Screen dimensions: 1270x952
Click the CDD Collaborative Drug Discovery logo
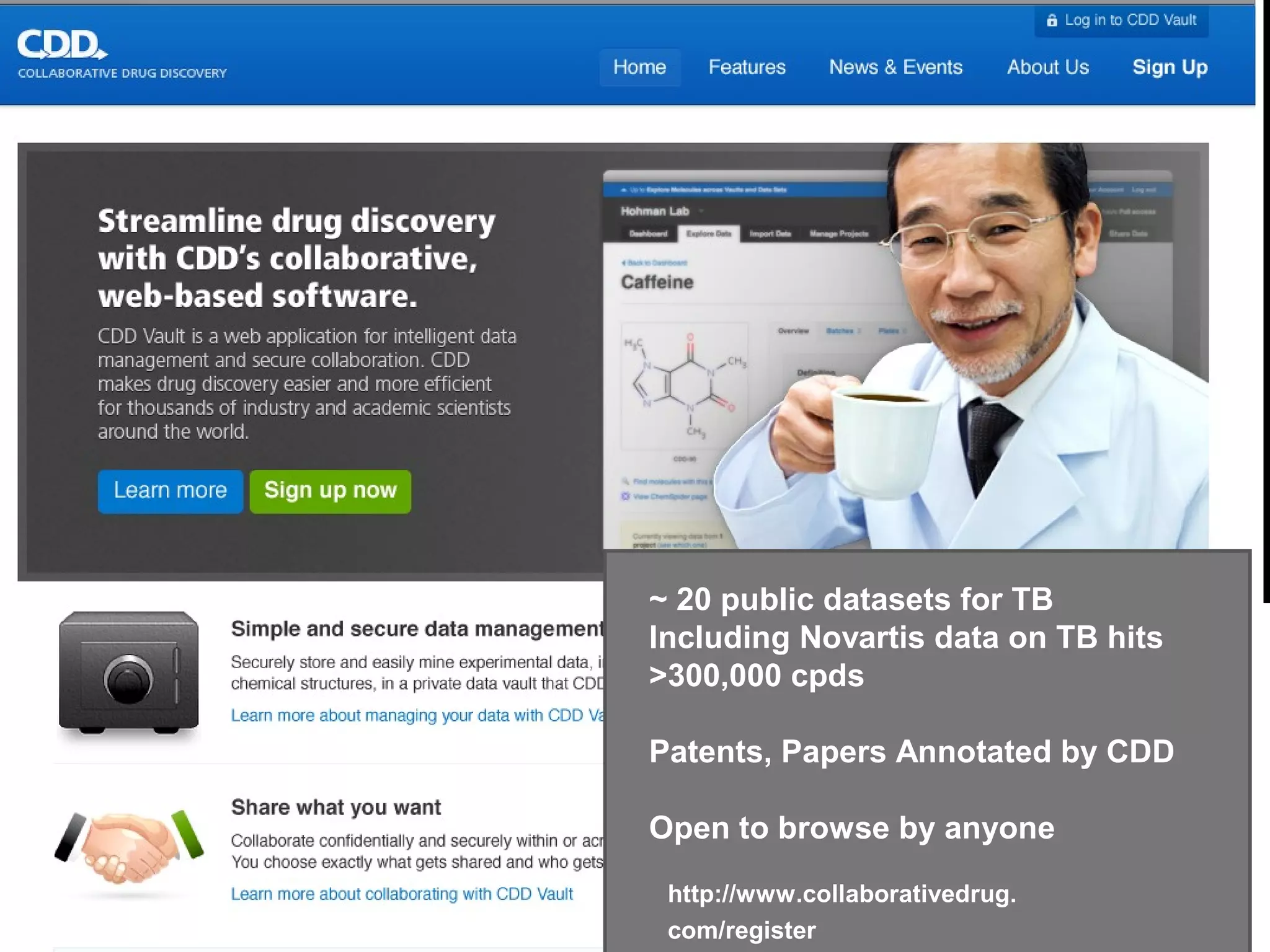[122, 55]
